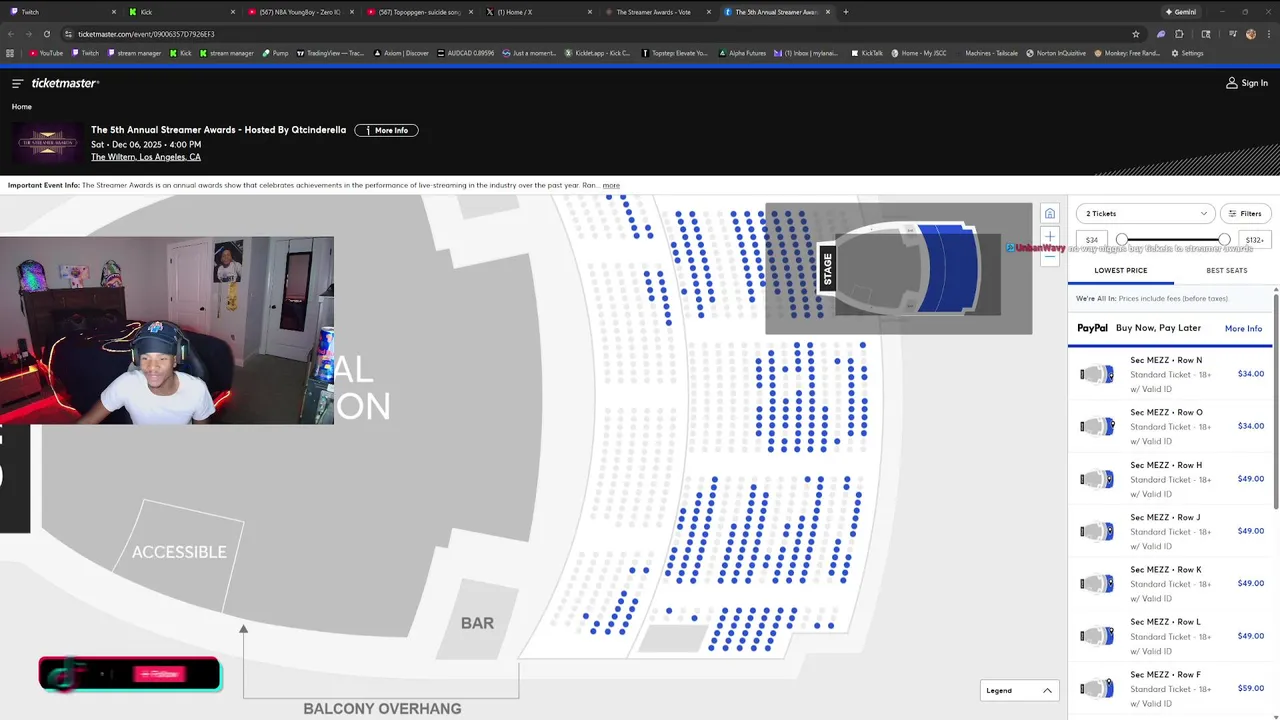Open The Wiltern, Los Angeles venue link
Screen dimensions: 1280x720
[x=146, y=157]
